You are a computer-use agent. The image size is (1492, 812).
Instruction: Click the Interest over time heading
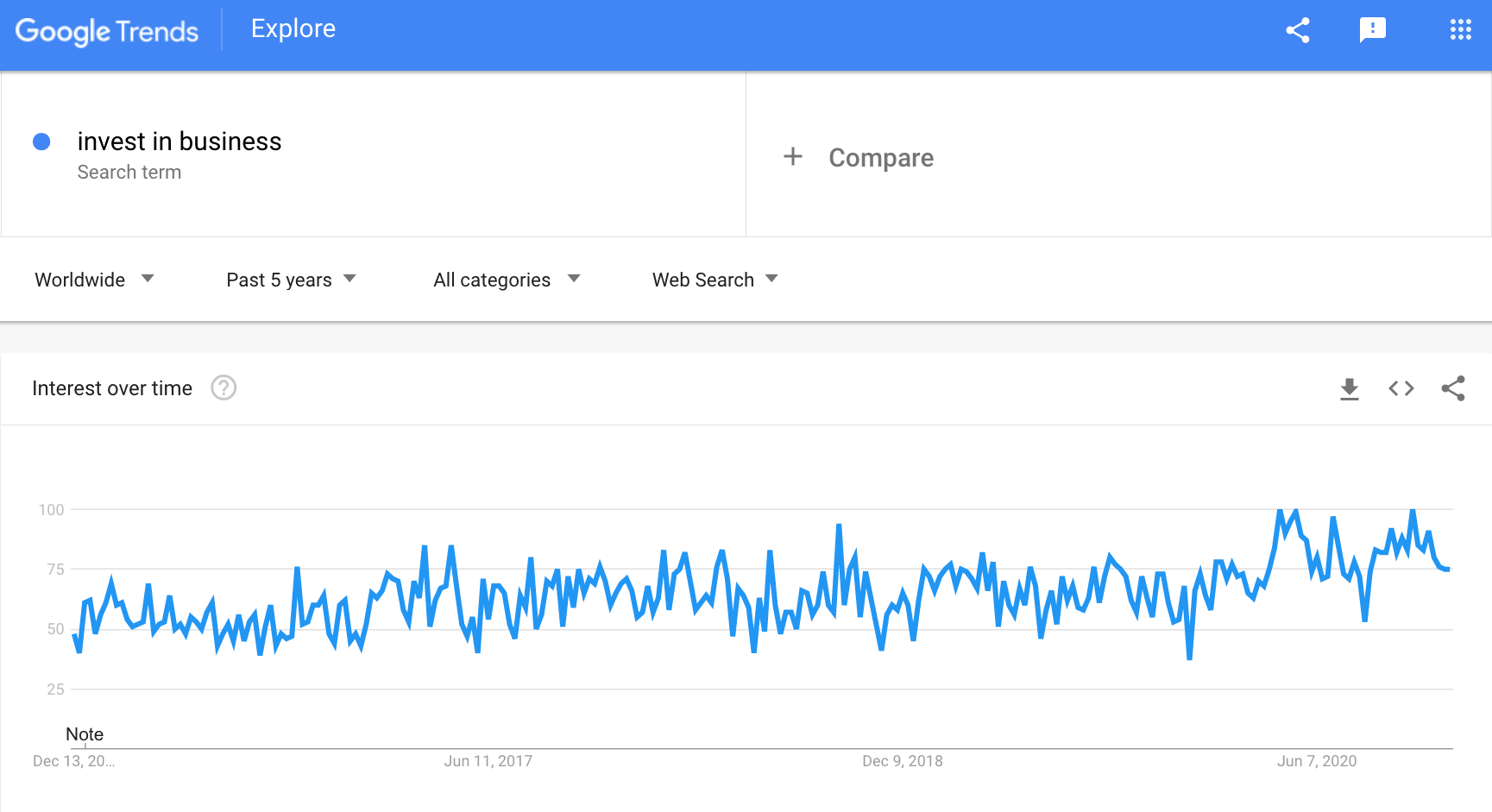pos(112,388)
